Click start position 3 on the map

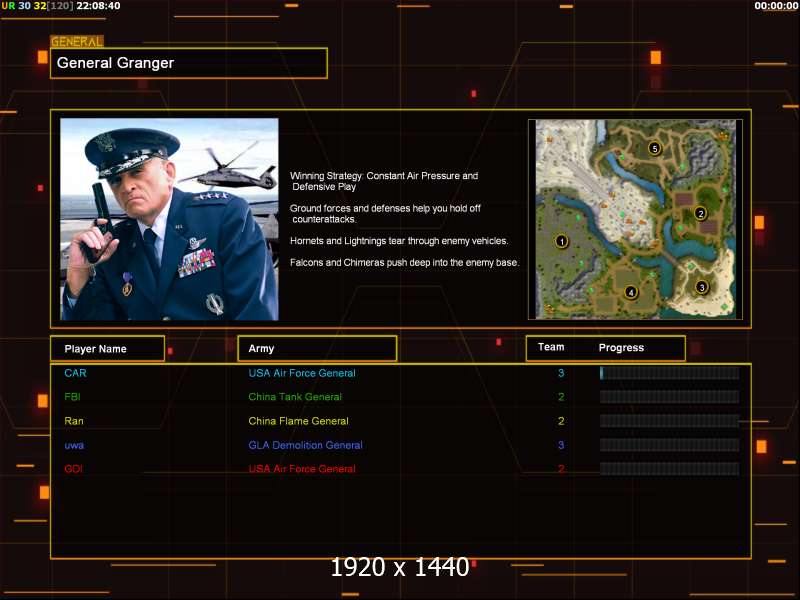coord(702,287)
